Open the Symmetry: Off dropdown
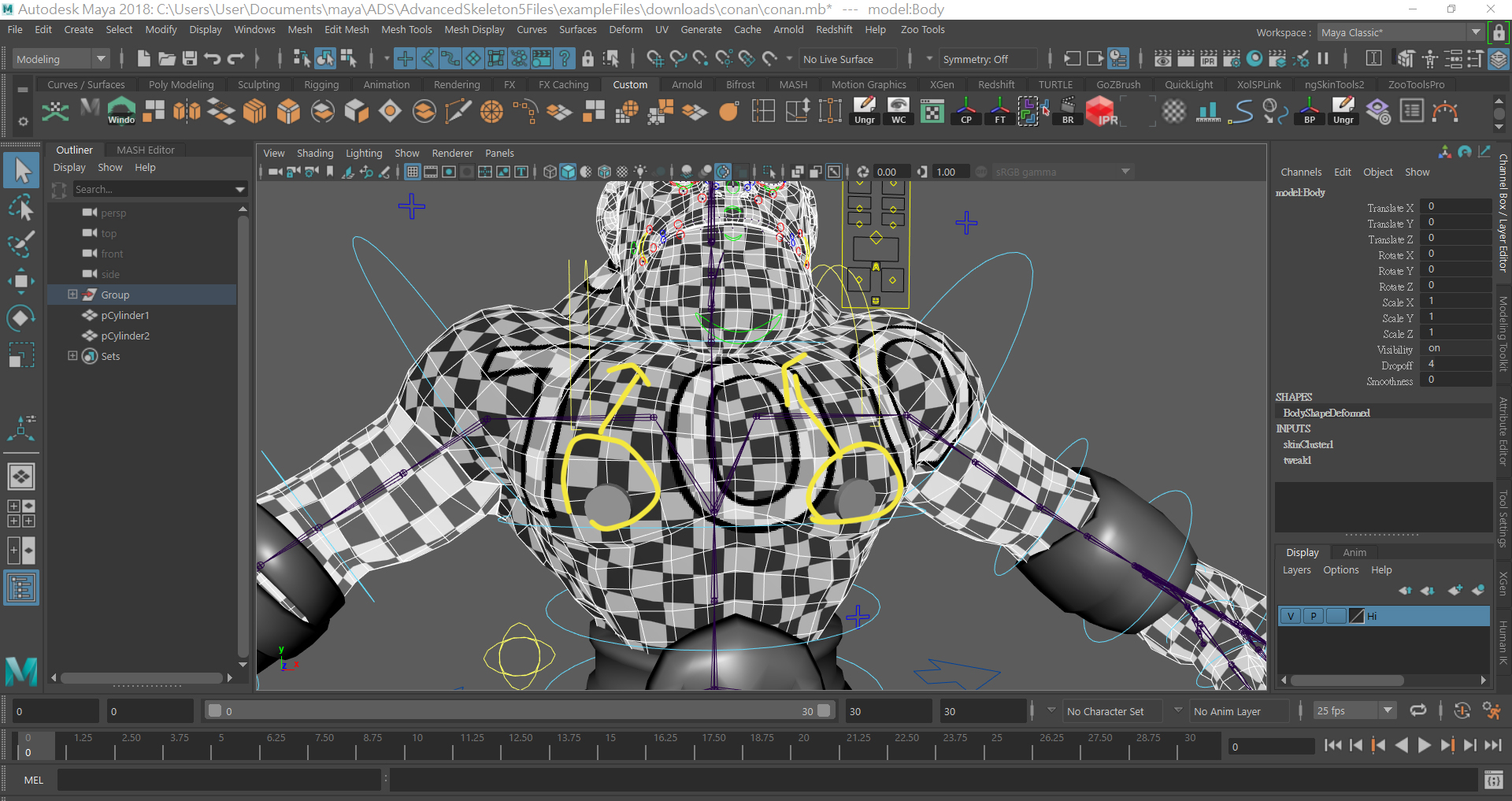Image resolution: width=1512 pixels, height=801 pixels. tap(988, 58)
